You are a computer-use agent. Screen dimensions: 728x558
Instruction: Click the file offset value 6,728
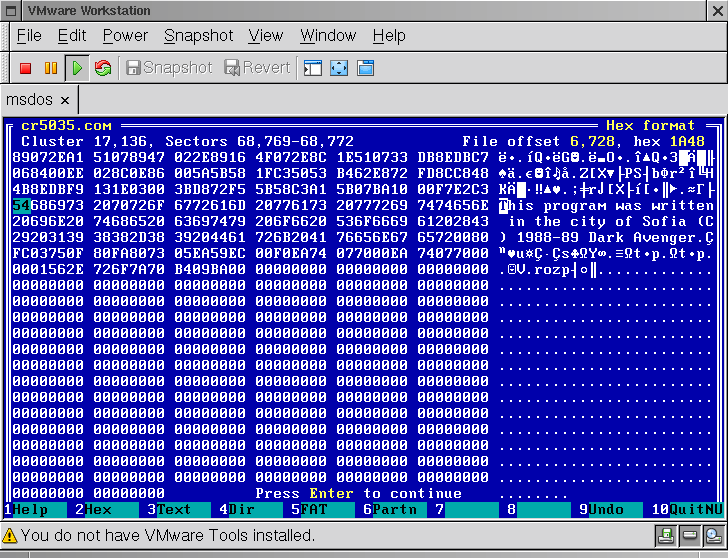coord(592,142)
